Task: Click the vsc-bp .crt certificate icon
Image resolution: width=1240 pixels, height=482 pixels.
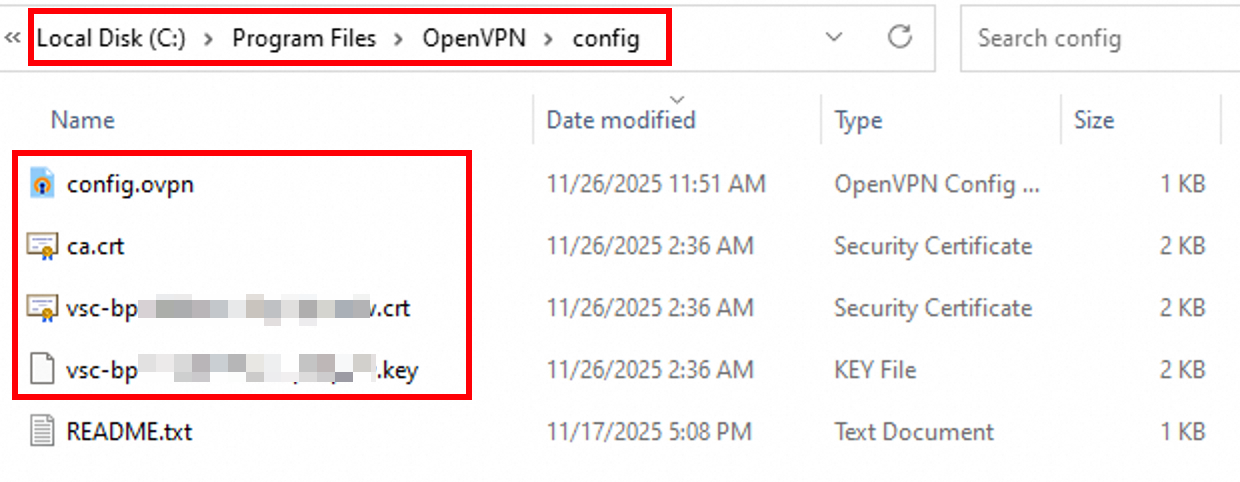Action: point(42,308)
